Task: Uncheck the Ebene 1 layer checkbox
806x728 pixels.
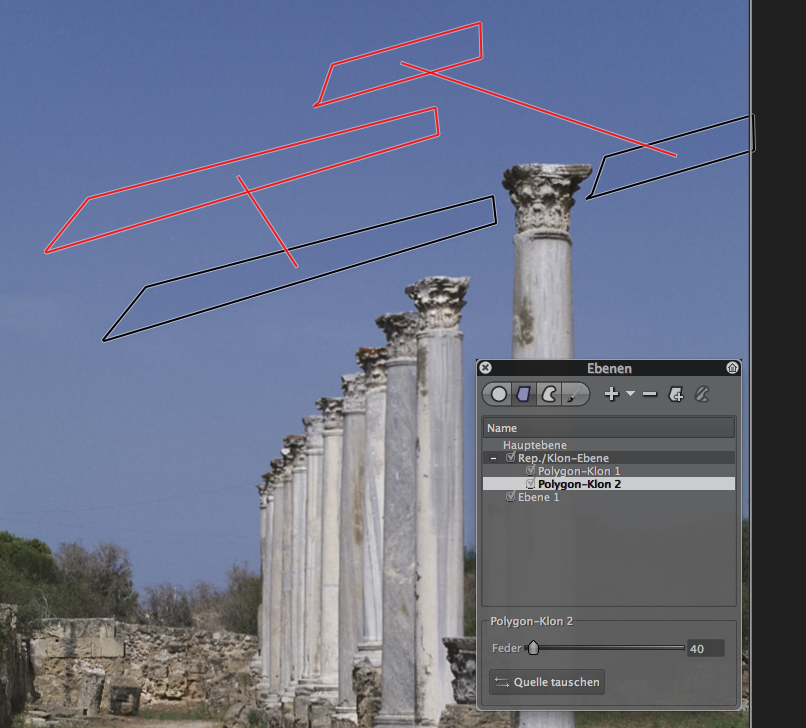Action: click(x=511, y=497)
